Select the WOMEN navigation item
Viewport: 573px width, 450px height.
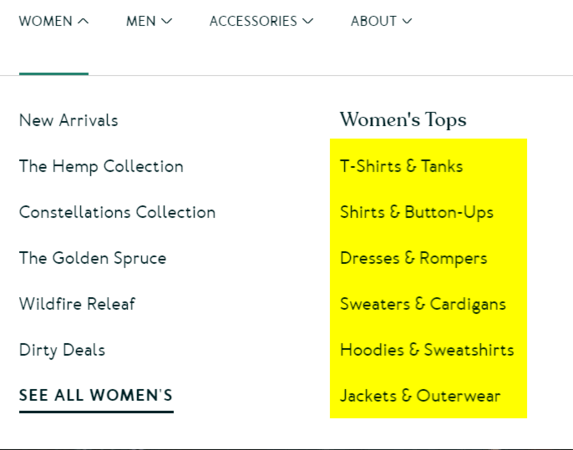(x=45, y=21)
